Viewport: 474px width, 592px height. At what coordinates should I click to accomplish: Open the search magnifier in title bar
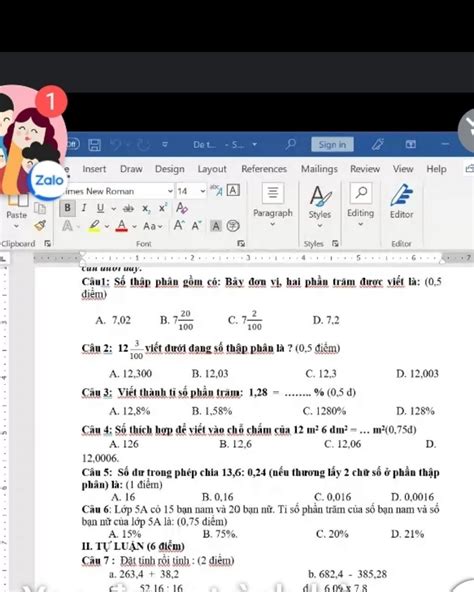290,144
